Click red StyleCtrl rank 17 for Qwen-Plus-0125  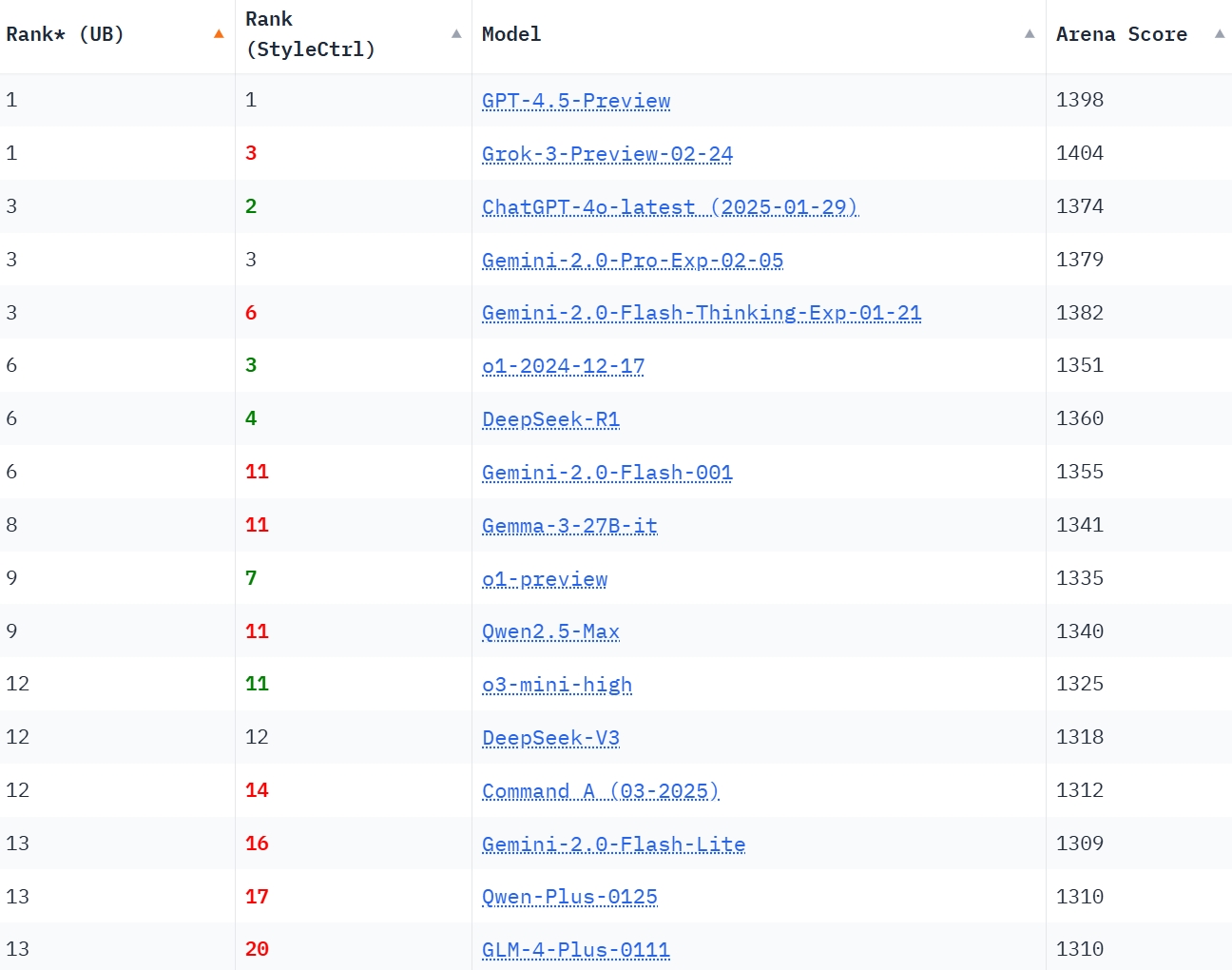[257, 897]
